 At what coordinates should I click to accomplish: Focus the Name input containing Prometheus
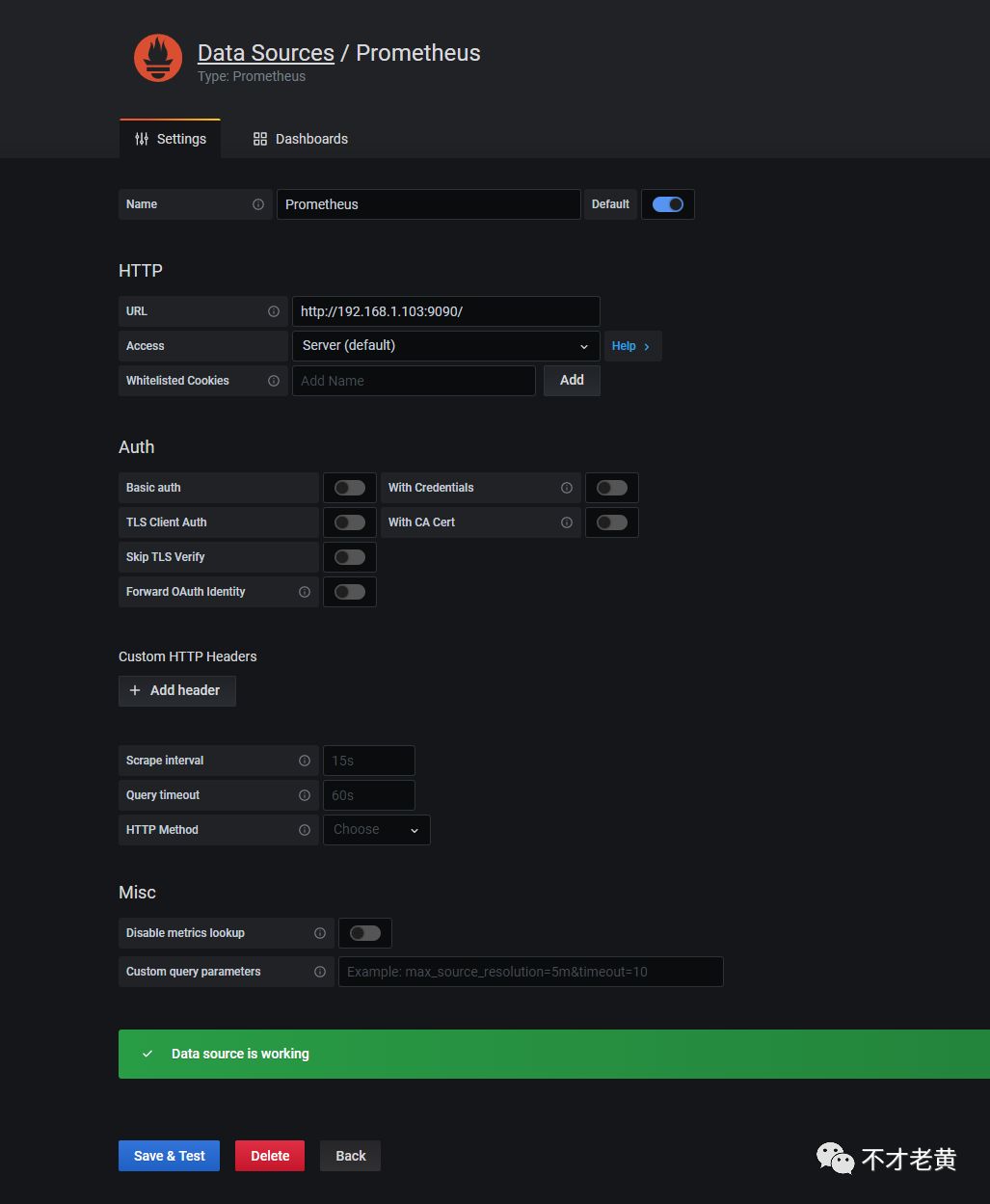[429, 204]
